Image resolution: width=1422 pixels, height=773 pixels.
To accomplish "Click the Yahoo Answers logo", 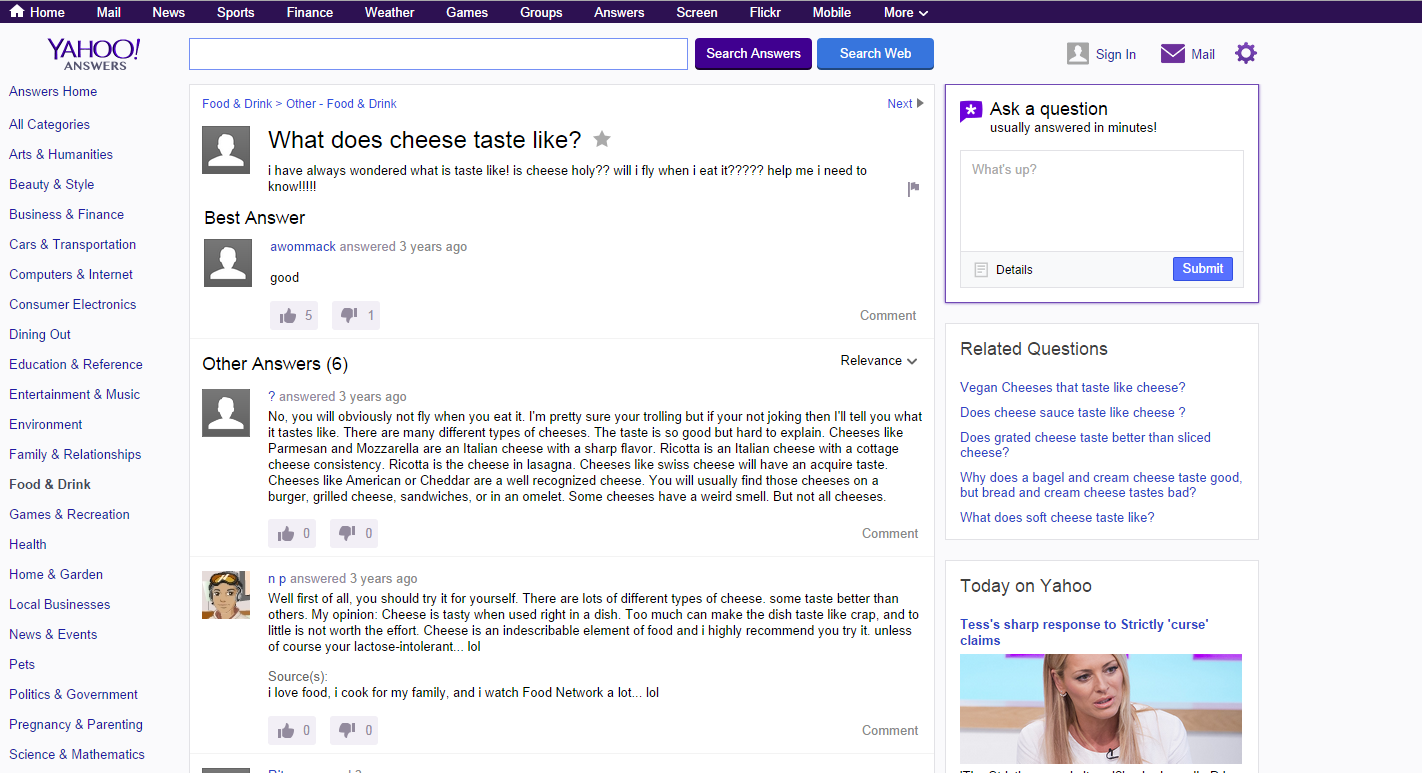I will click(94, 54).
